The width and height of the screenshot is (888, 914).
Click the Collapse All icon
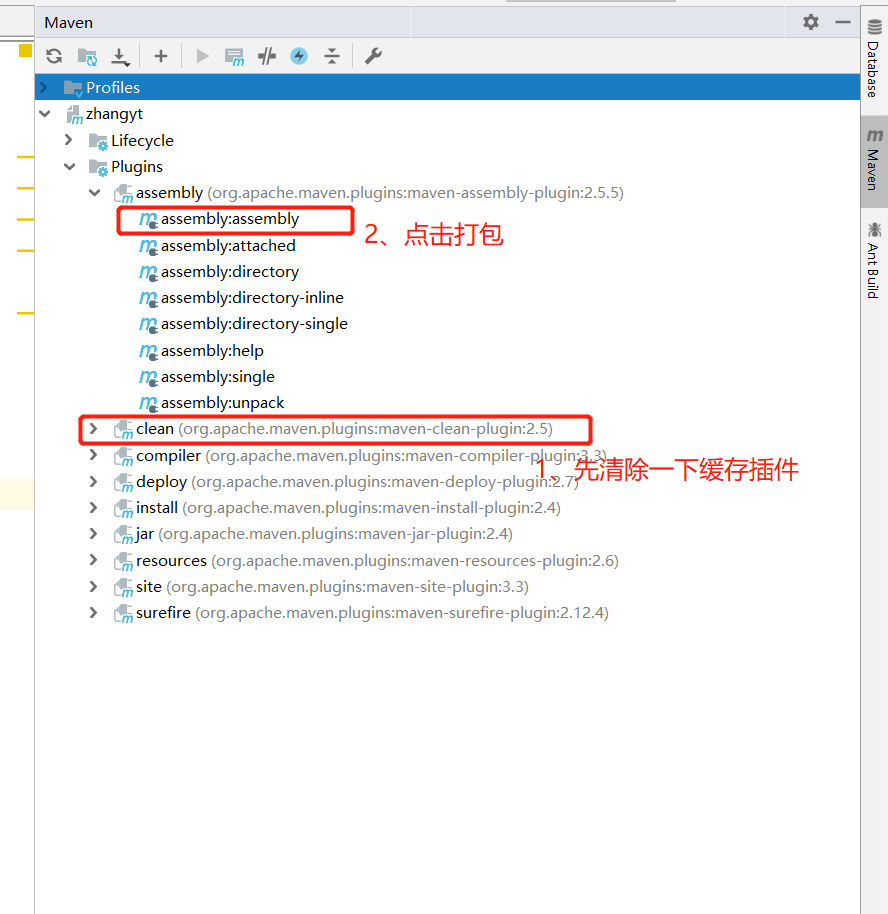click(x=332, y=56)
